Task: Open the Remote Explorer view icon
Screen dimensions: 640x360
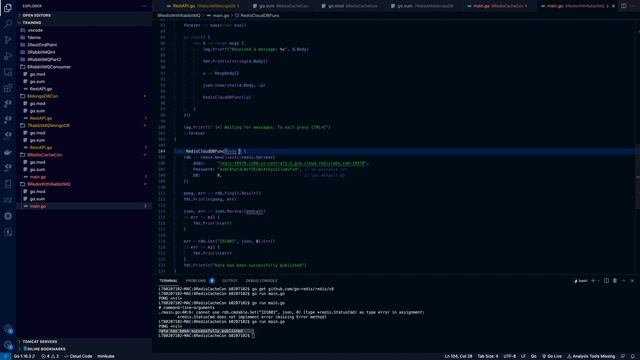Action: (8, 72)
